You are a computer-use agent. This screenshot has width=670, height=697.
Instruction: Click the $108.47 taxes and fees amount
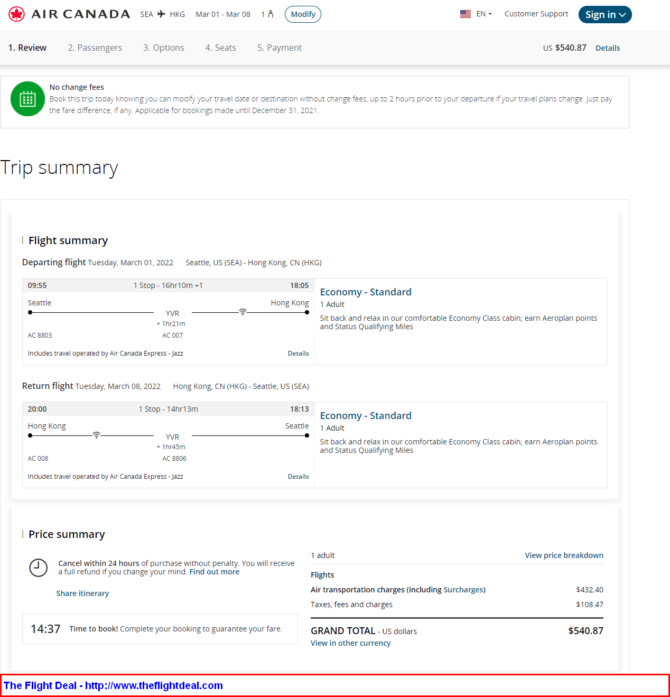click(x=590, y=605)
